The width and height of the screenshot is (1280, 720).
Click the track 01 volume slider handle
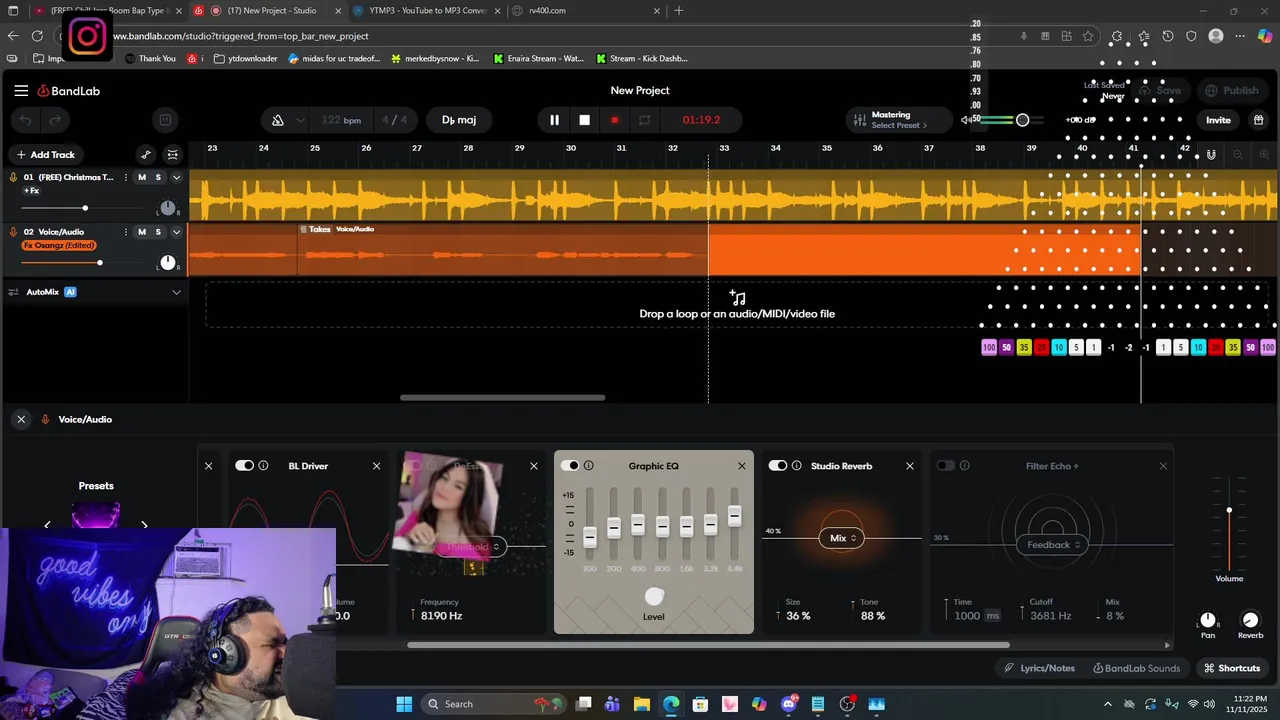pyautogui.click(x=85, y=208)
